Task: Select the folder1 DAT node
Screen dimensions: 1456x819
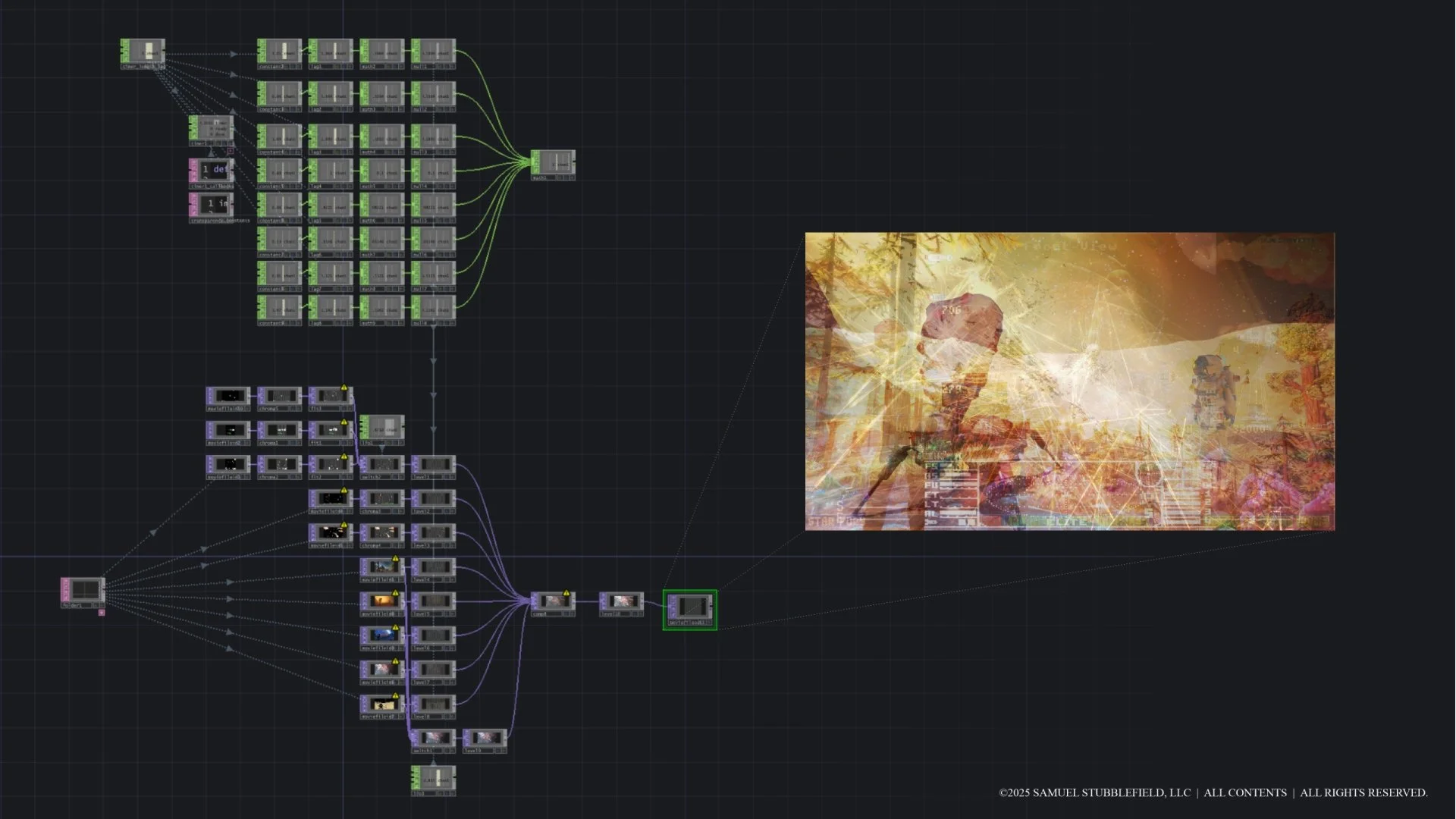Action: tap(83, 591)
